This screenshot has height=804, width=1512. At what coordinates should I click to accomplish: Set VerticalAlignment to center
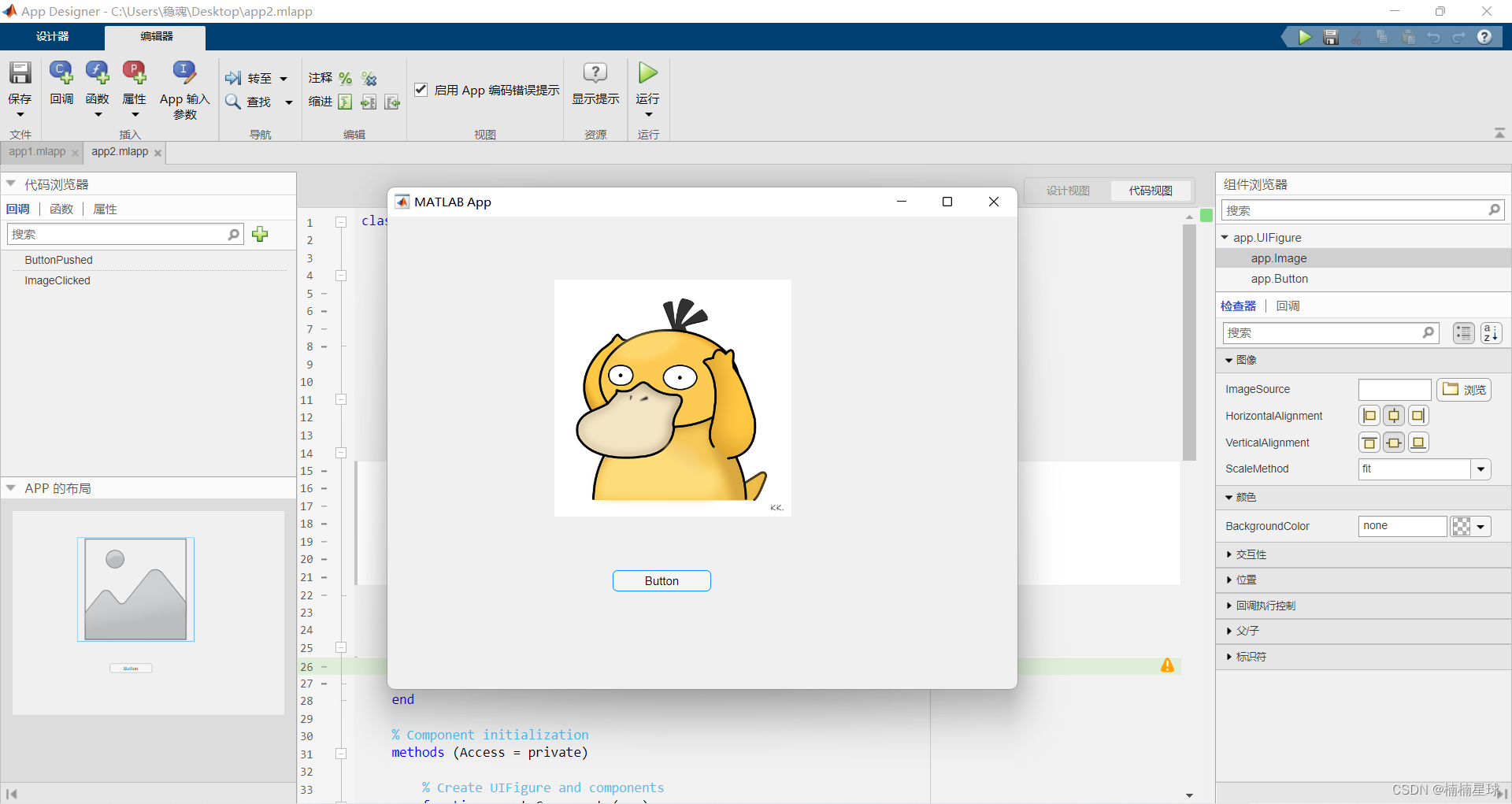pyautogui.click(x=1394, y=443)
